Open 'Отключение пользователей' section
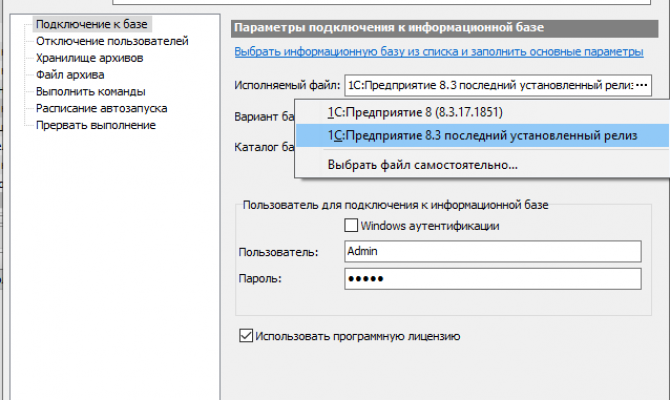The width and height of the screenshot is (670, 400). pos(112,41)
